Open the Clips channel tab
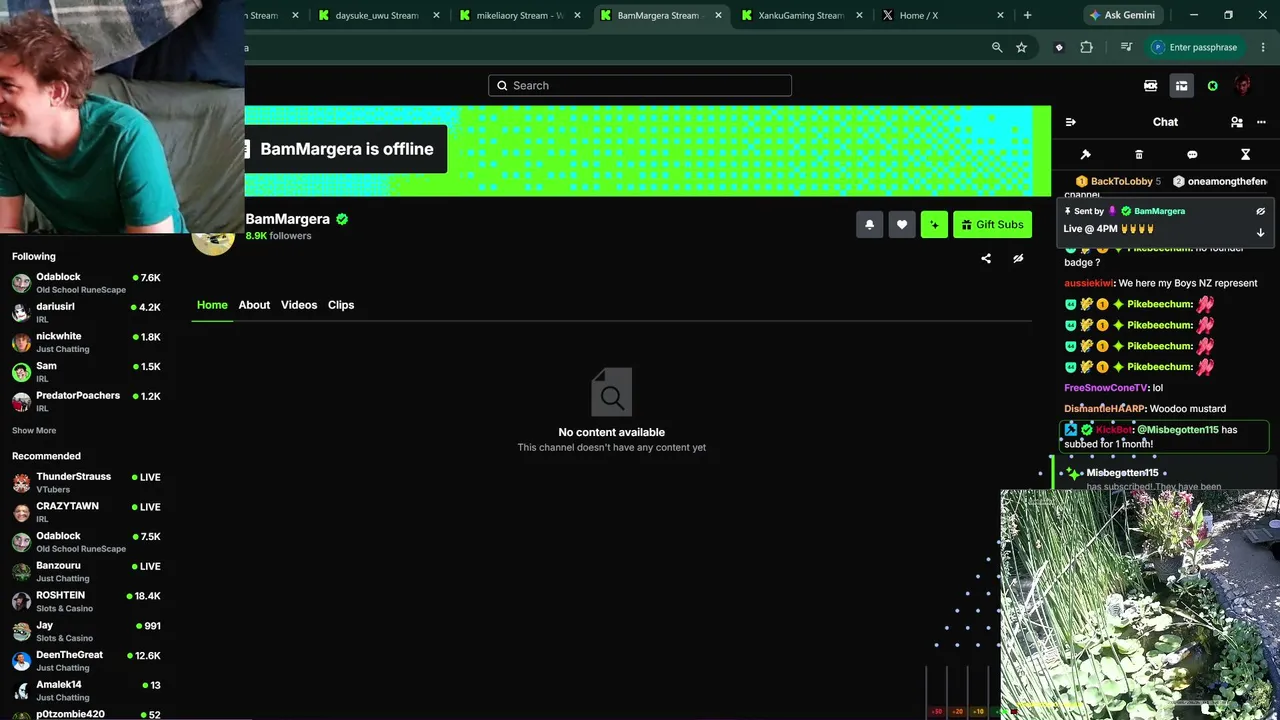 341,305
